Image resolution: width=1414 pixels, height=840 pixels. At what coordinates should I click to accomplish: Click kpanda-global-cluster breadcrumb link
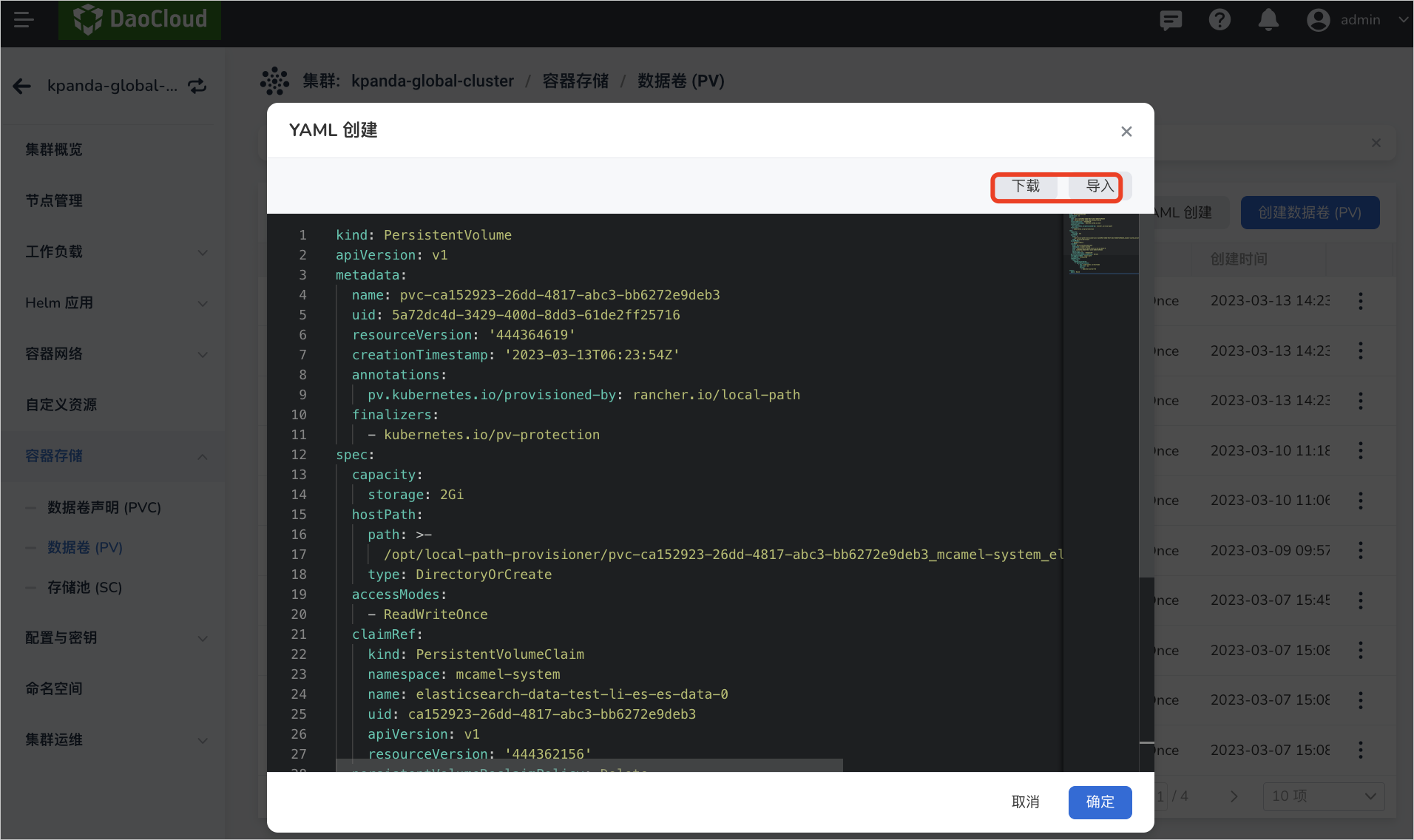tap(433, 81)
